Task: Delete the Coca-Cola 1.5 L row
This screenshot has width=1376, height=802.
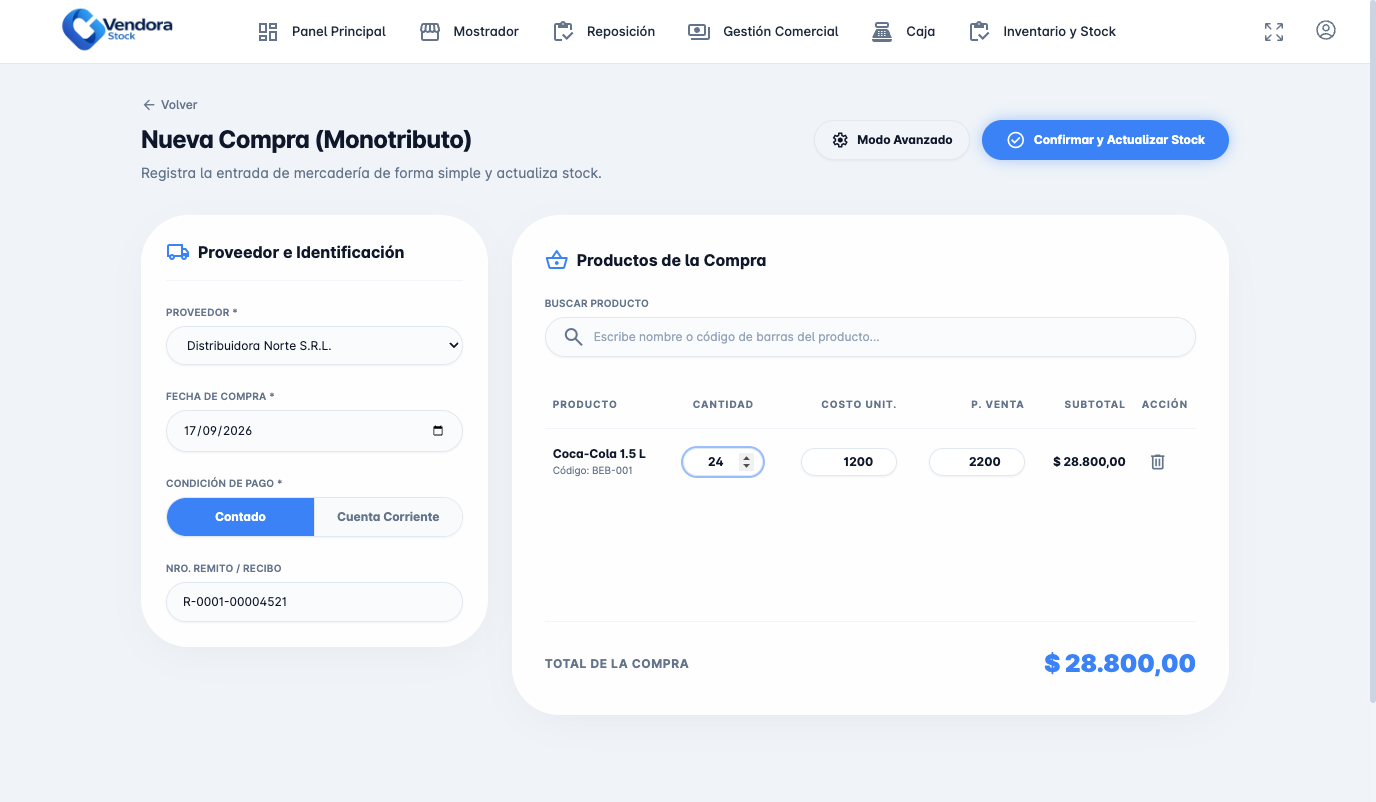Action: click(x=1157, y=462)
